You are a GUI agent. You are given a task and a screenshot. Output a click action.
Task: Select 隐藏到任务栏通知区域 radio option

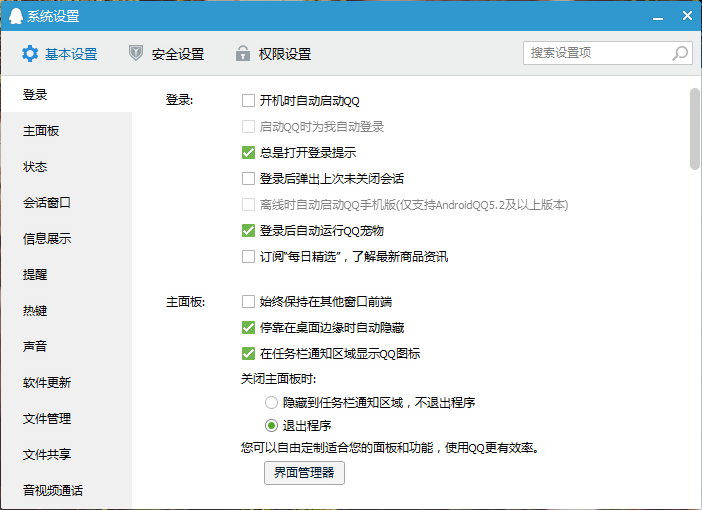pyautogui.click(x=271, y=403)
